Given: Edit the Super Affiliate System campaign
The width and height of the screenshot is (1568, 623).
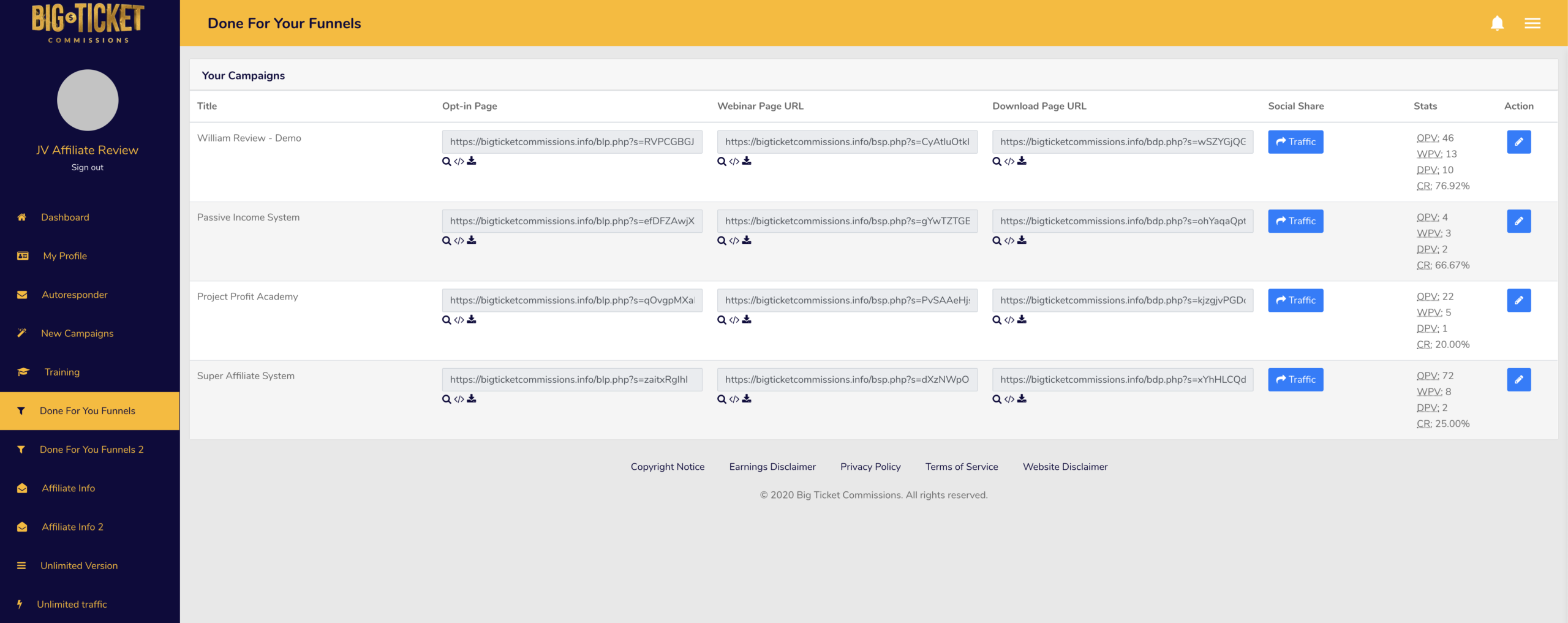Looking at the screenshot, I should tap(1518, 380).
